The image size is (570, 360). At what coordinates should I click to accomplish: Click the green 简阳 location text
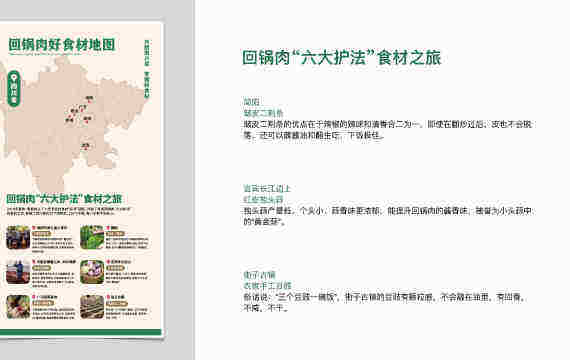(x=252, y=102)
